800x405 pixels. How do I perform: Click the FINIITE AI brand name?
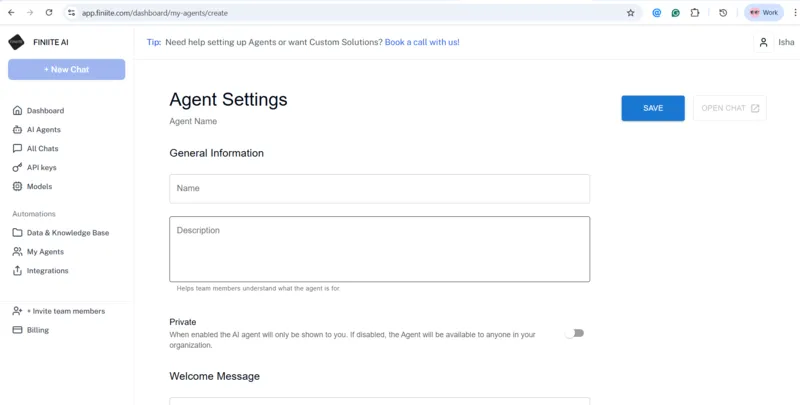coord(51,42)
